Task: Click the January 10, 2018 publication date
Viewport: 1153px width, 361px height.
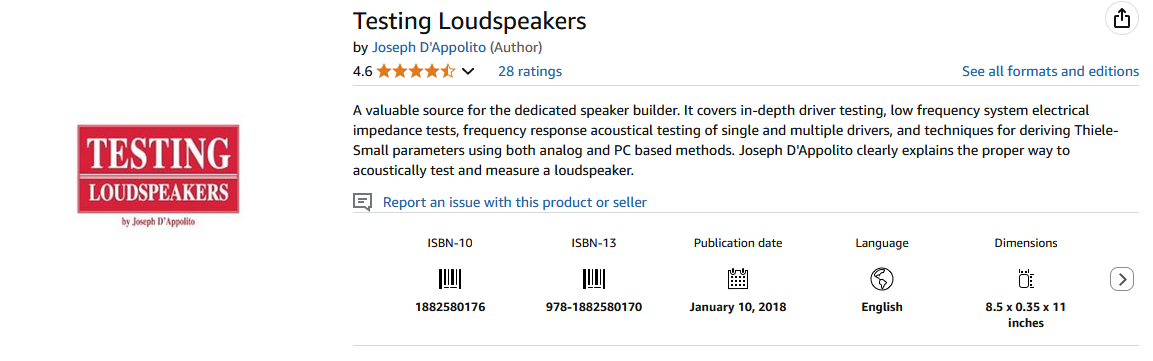Action: point(738,307)
